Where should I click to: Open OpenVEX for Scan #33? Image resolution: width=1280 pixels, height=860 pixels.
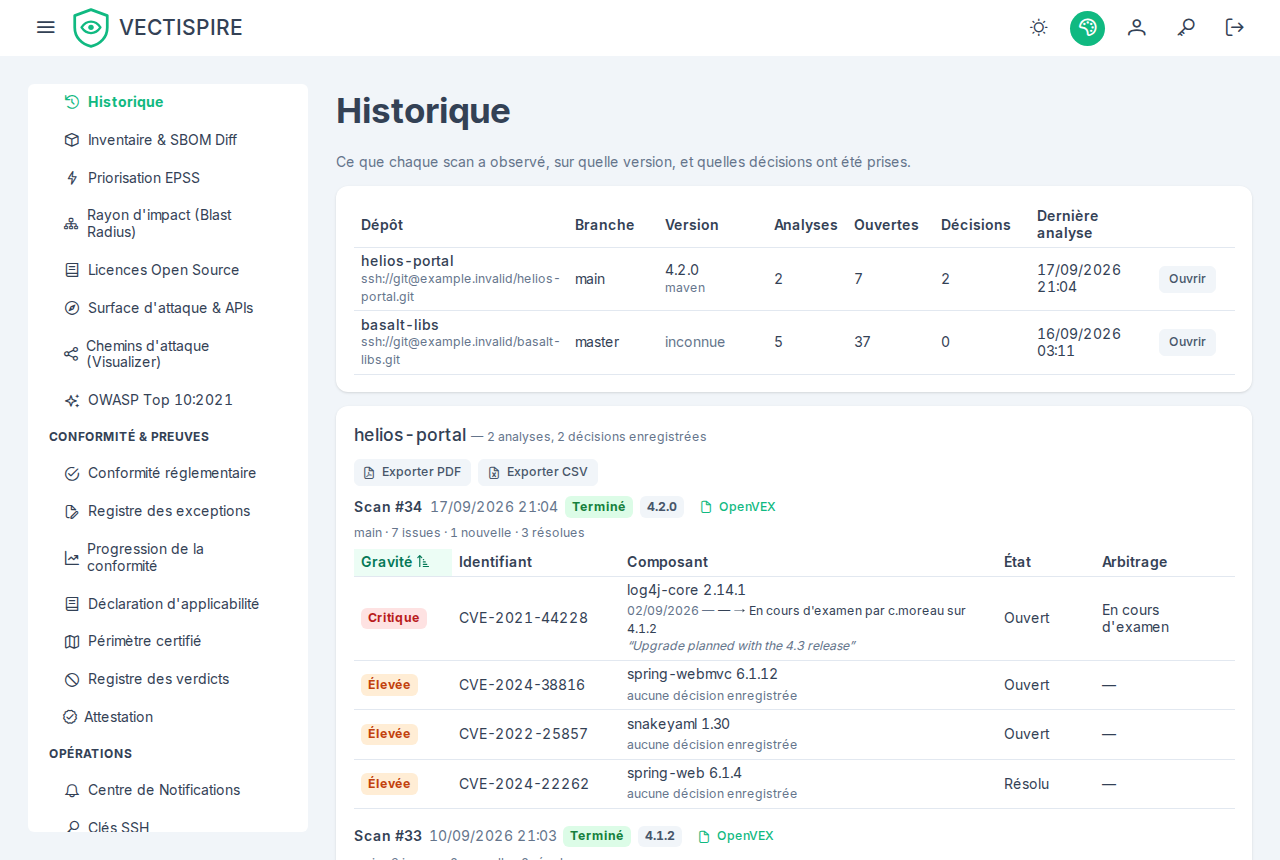click(736, 836)
